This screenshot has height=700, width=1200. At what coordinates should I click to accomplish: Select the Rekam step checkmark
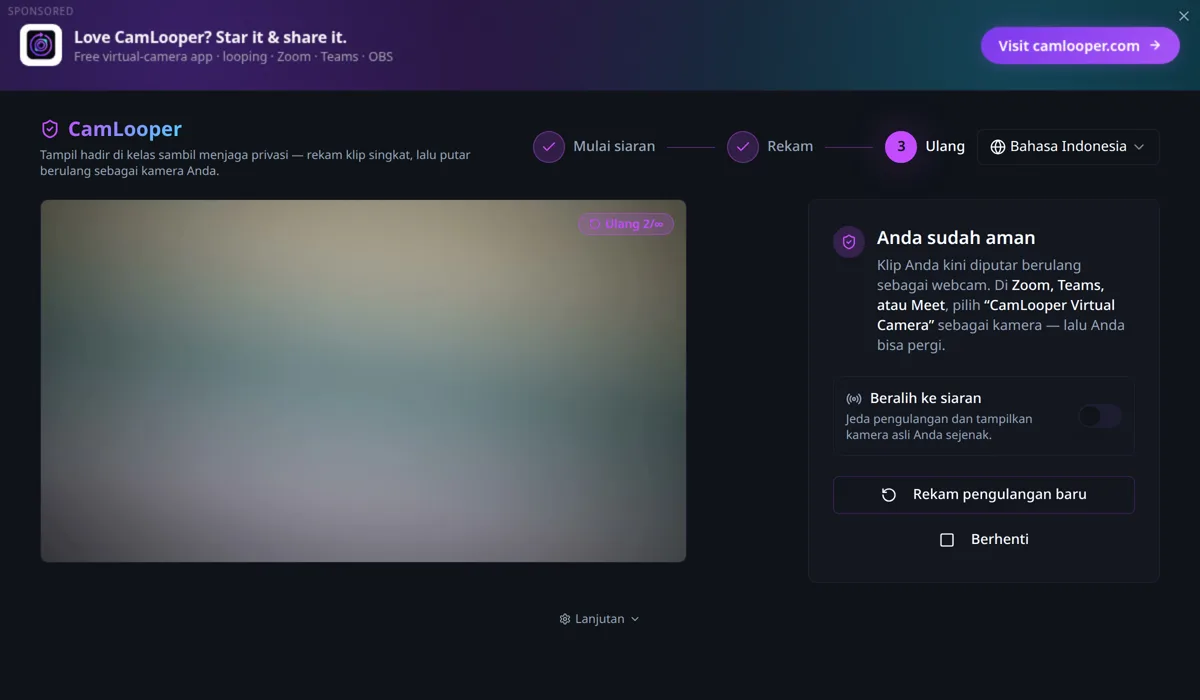742,146
